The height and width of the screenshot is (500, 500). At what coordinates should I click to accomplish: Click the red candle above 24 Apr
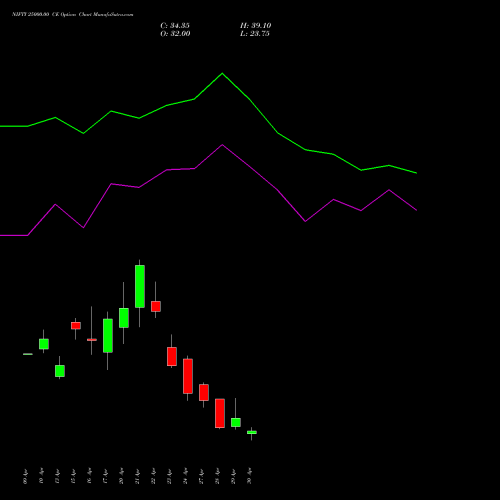coord(188,376)
